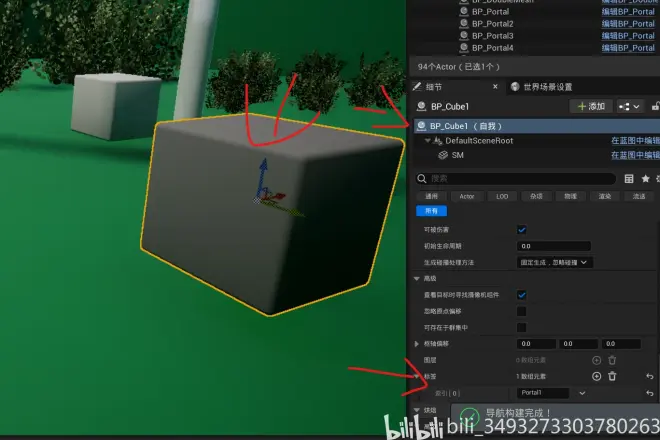660x440 pixels.
Task: Open the blueprint options dropdown next to 添加
Action: point(629,107)
